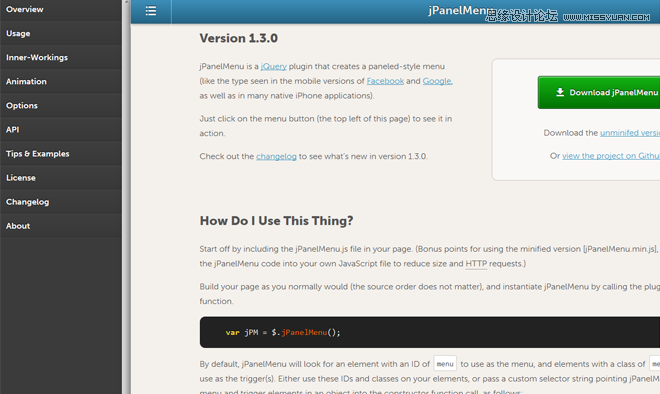
Task: Click the Version 1.3.0 heading
Action: [239, 38]
